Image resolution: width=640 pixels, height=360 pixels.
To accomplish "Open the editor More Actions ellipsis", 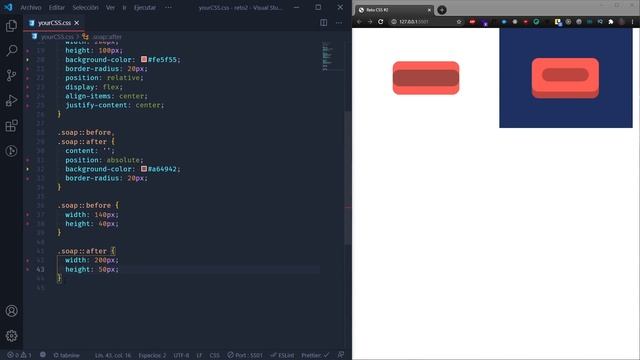I will click(x=339, y=22).
